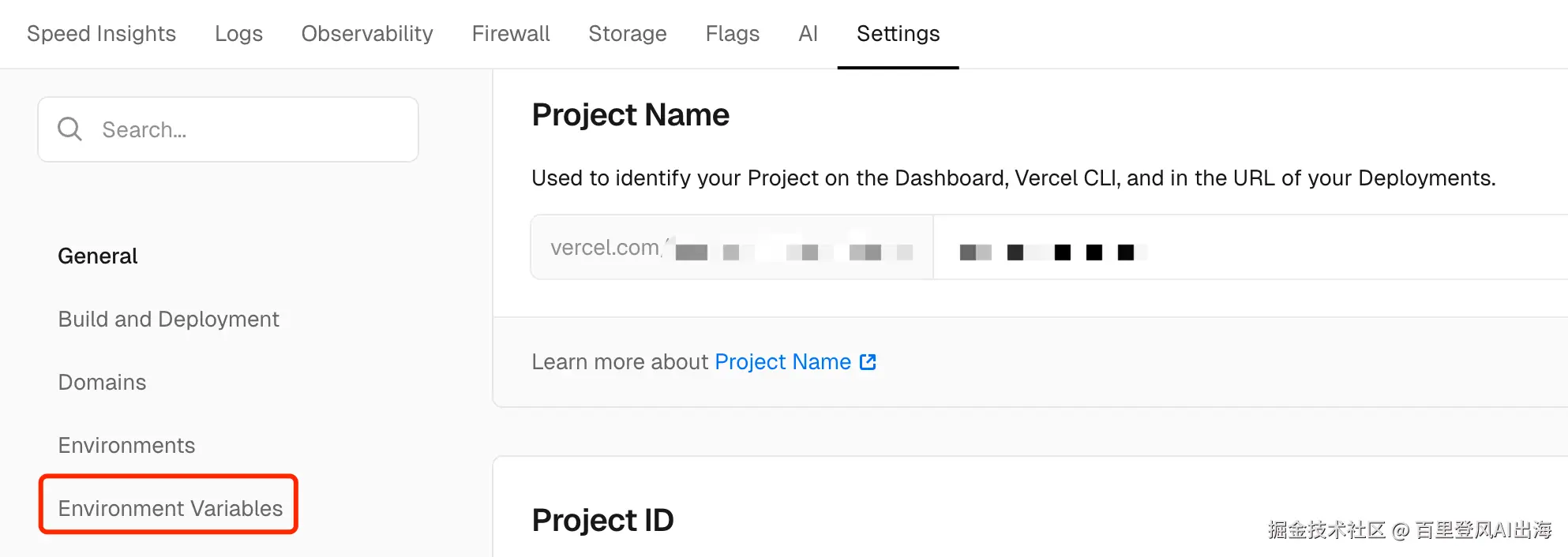Viewport: 1568px width, 557px height.
Task: Click the Settings tab
Action: pyautogui.click(x=898, y=34)
